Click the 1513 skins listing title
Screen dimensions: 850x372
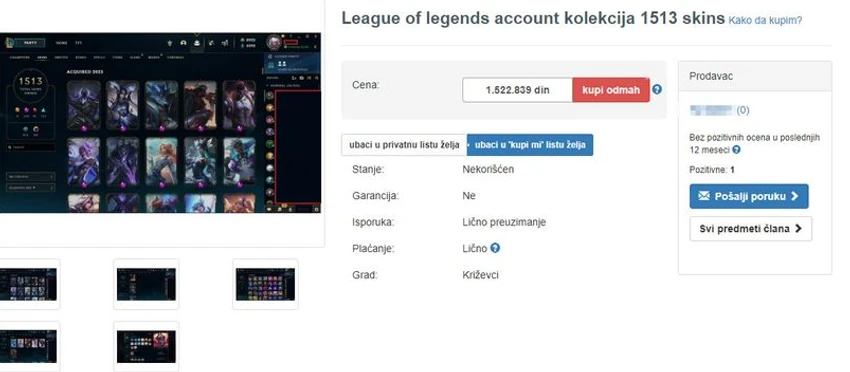pyautogui.click(x=533, y=18)
